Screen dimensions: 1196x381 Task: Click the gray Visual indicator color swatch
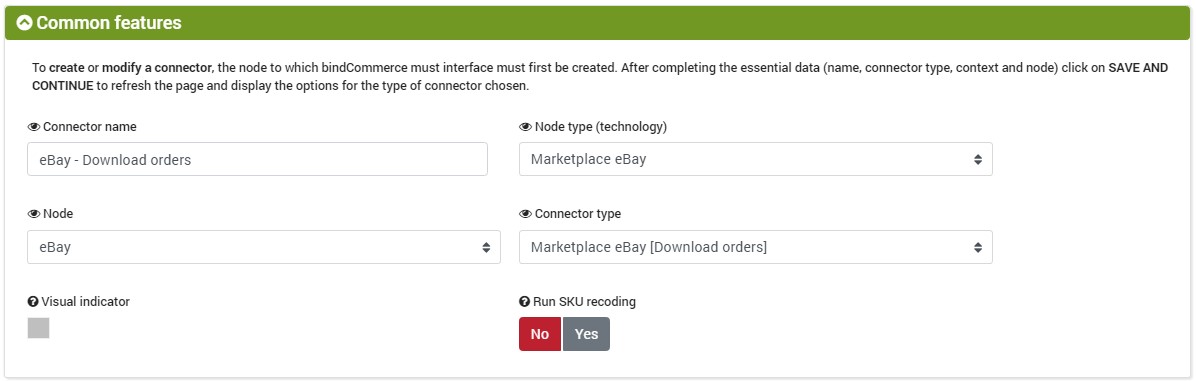[38, 328]
